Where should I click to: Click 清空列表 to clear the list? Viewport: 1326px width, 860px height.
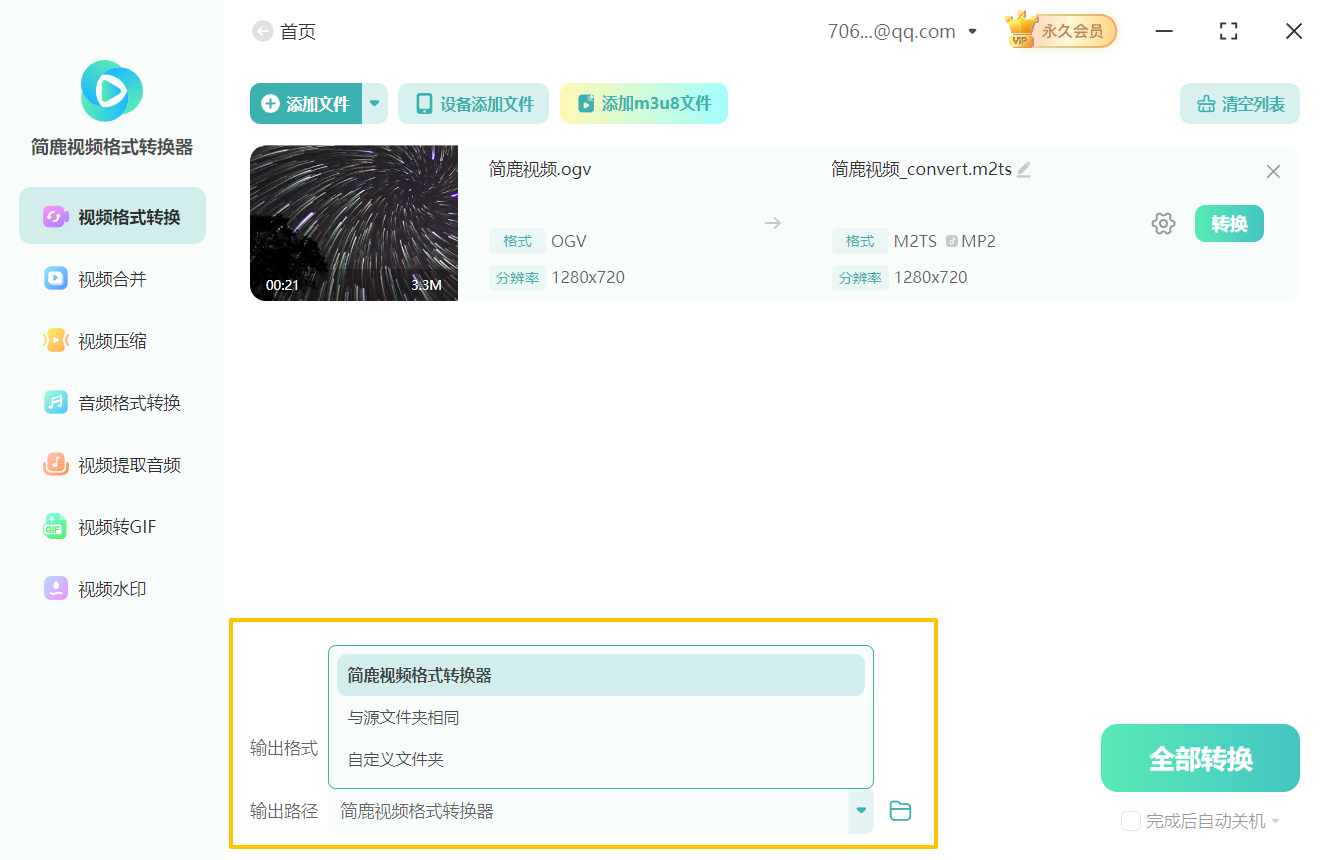1240,103
